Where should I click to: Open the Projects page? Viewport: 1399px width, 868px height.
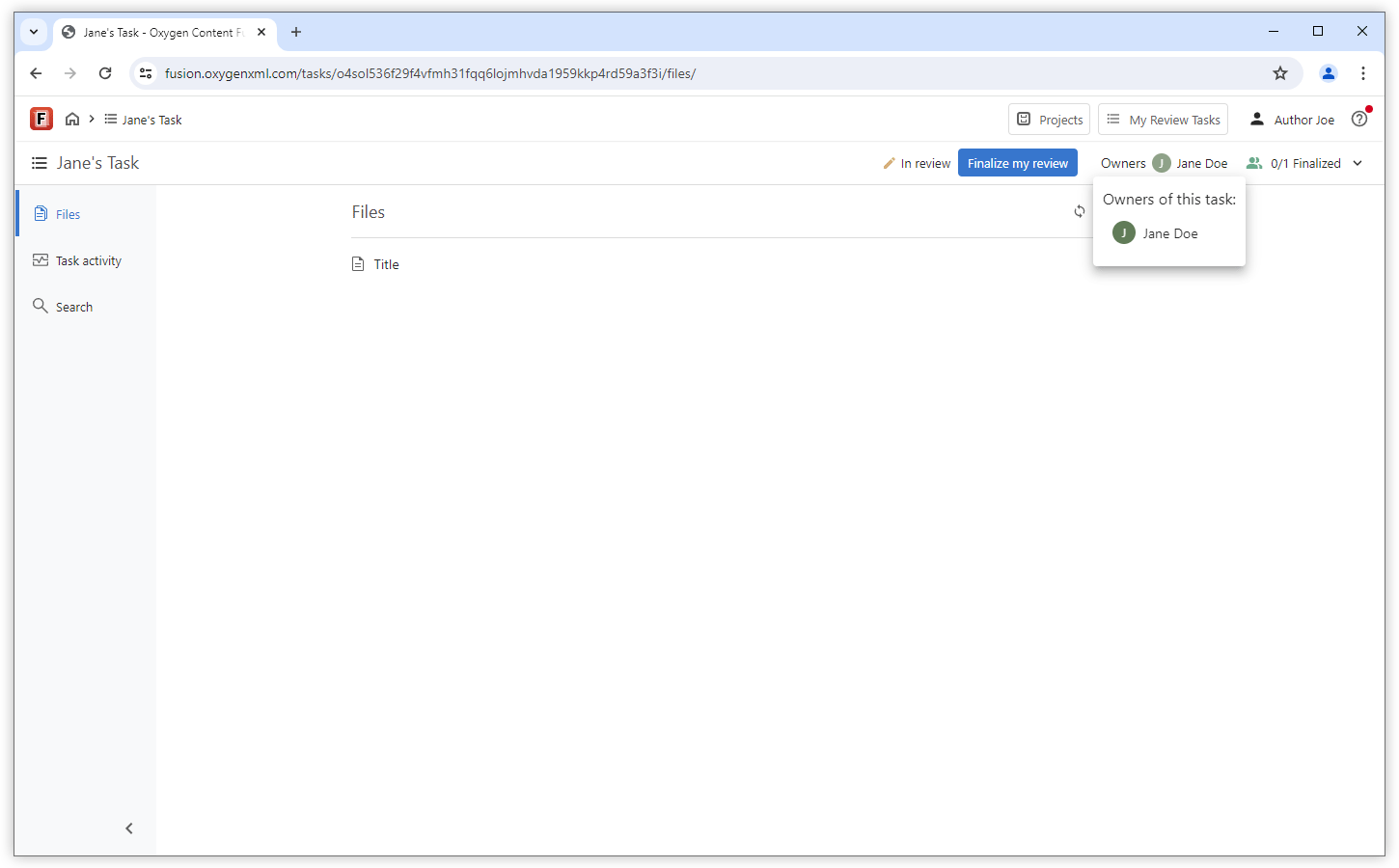(1050, 120)
